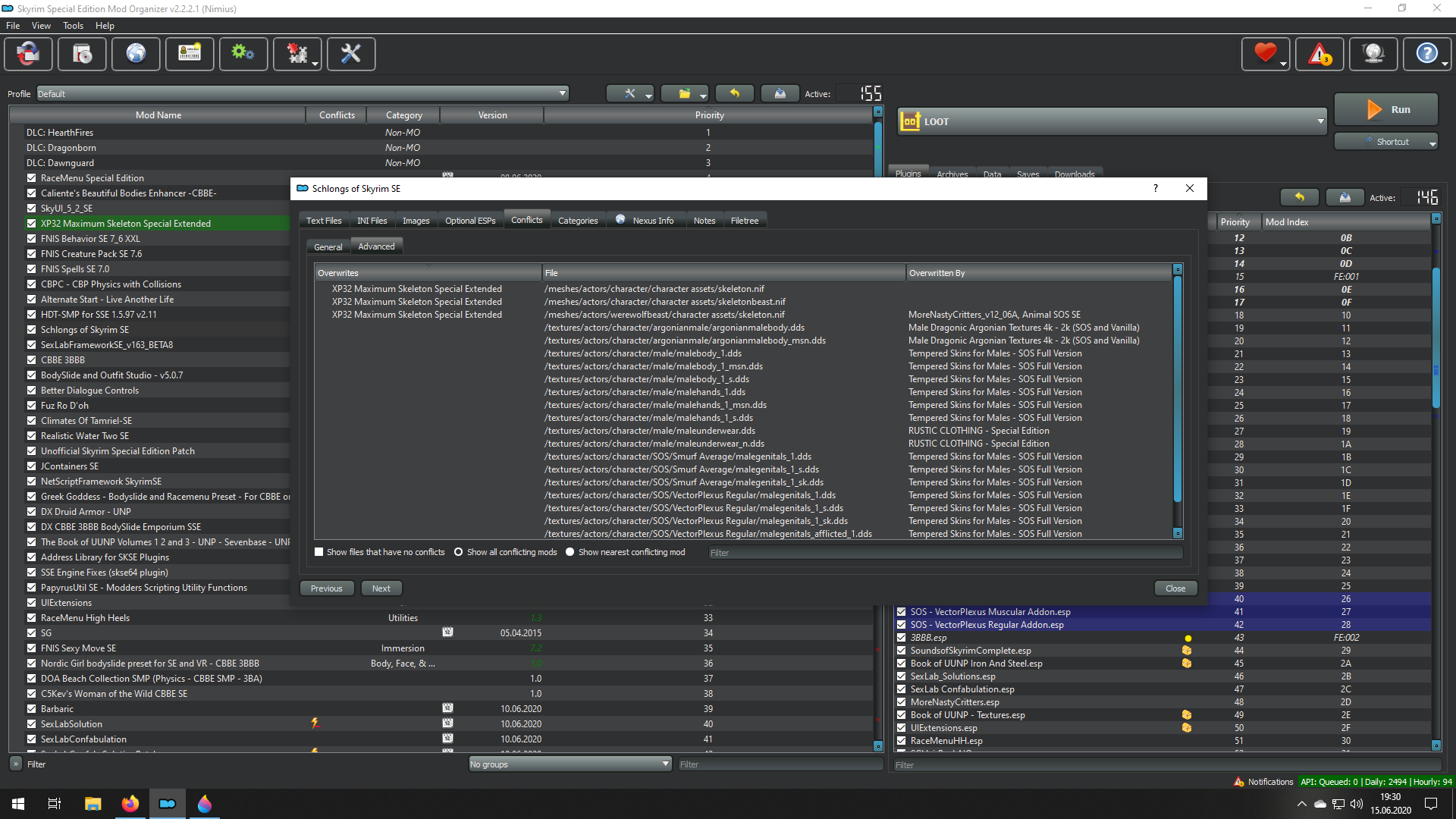This screenshot has height=819, width=1456.
Task: Click the plugin list Filter field
Action: (1168, 764)
